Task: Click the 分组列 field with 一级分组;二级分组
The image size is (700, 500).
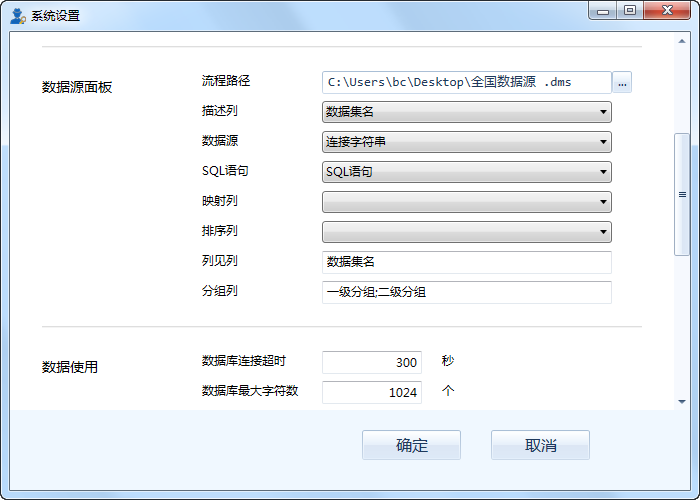Action: pos(467,292)
